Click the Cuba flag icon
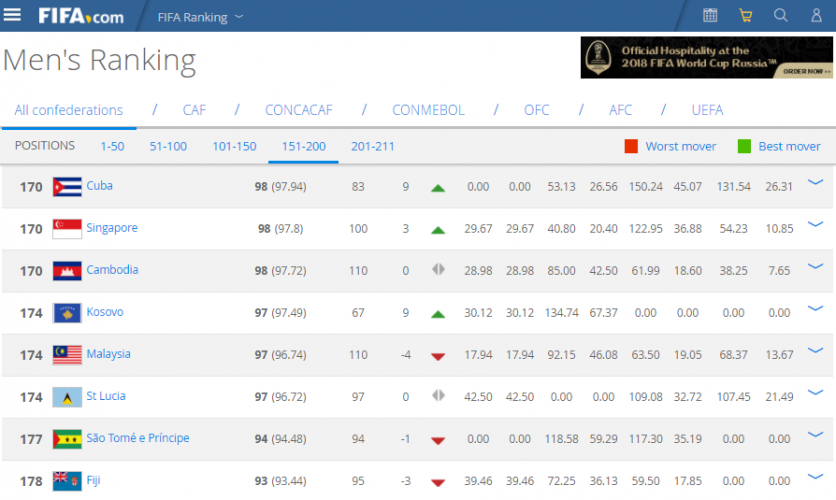 (67, 187)
